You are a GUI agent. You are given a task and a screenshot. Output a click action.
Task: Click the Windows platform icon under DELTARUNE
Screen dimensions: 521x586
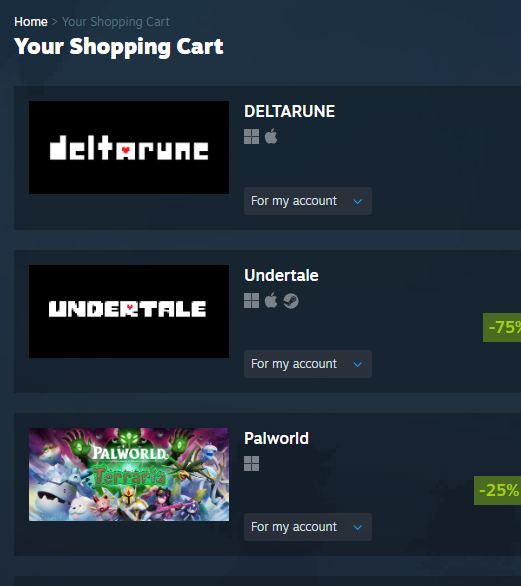[251, 137]
